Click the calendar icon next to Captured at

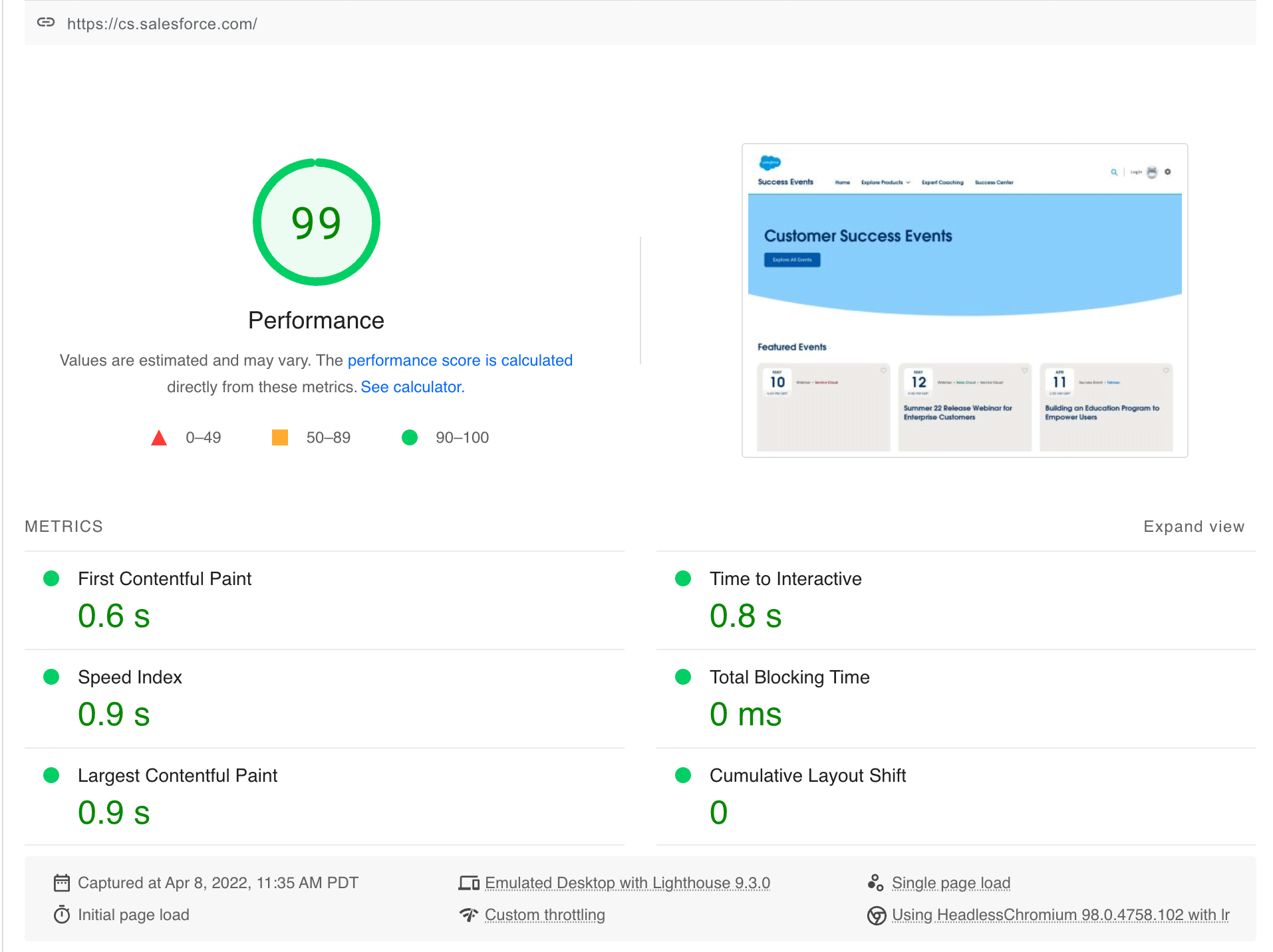click(x=61, y=883)
